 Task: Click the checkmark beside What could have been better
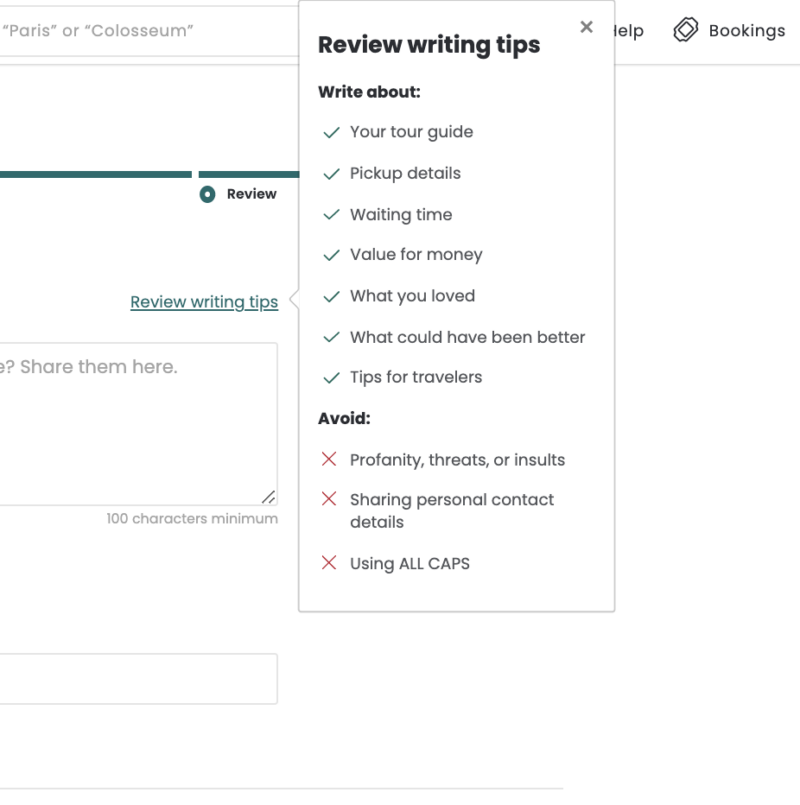(x=331, y=337)
